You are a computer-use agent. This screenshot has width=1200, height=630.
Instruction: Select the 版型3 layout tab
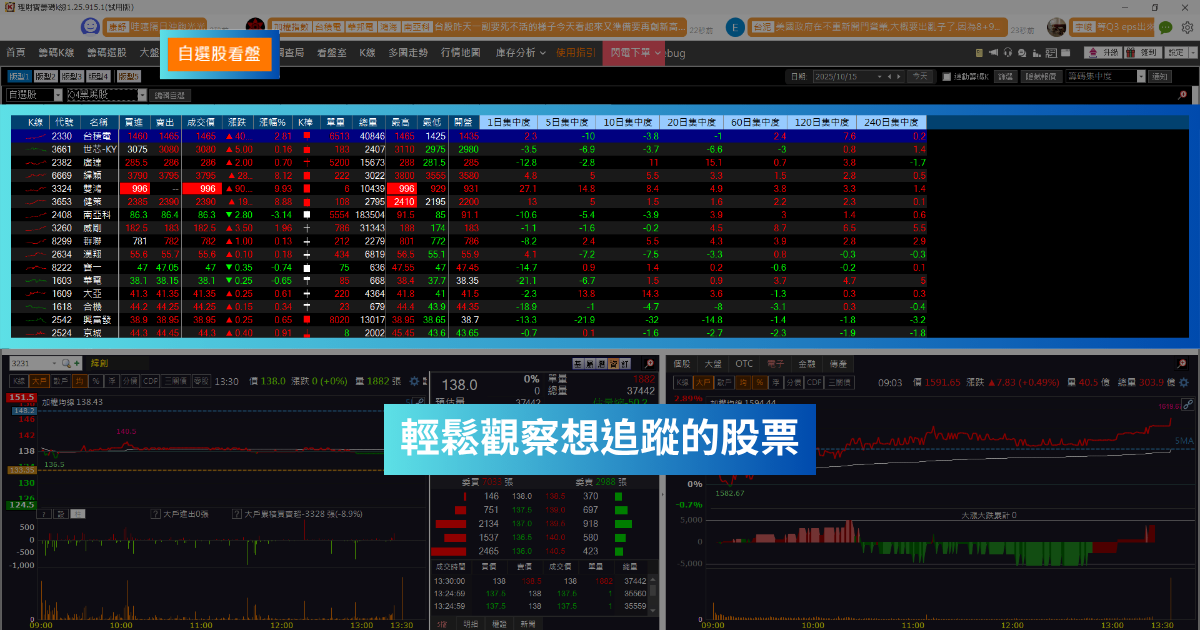[x=71, y=76]
